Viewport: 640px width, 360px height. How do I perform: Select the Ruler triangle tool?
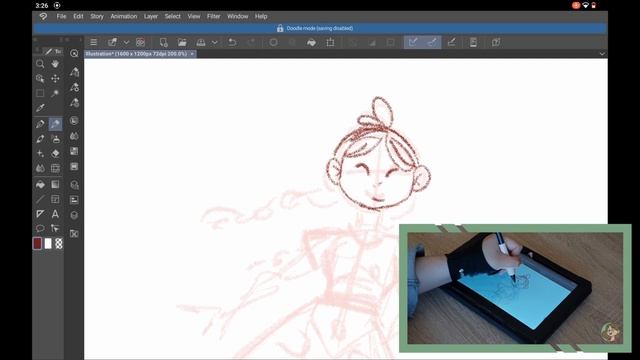40,214
